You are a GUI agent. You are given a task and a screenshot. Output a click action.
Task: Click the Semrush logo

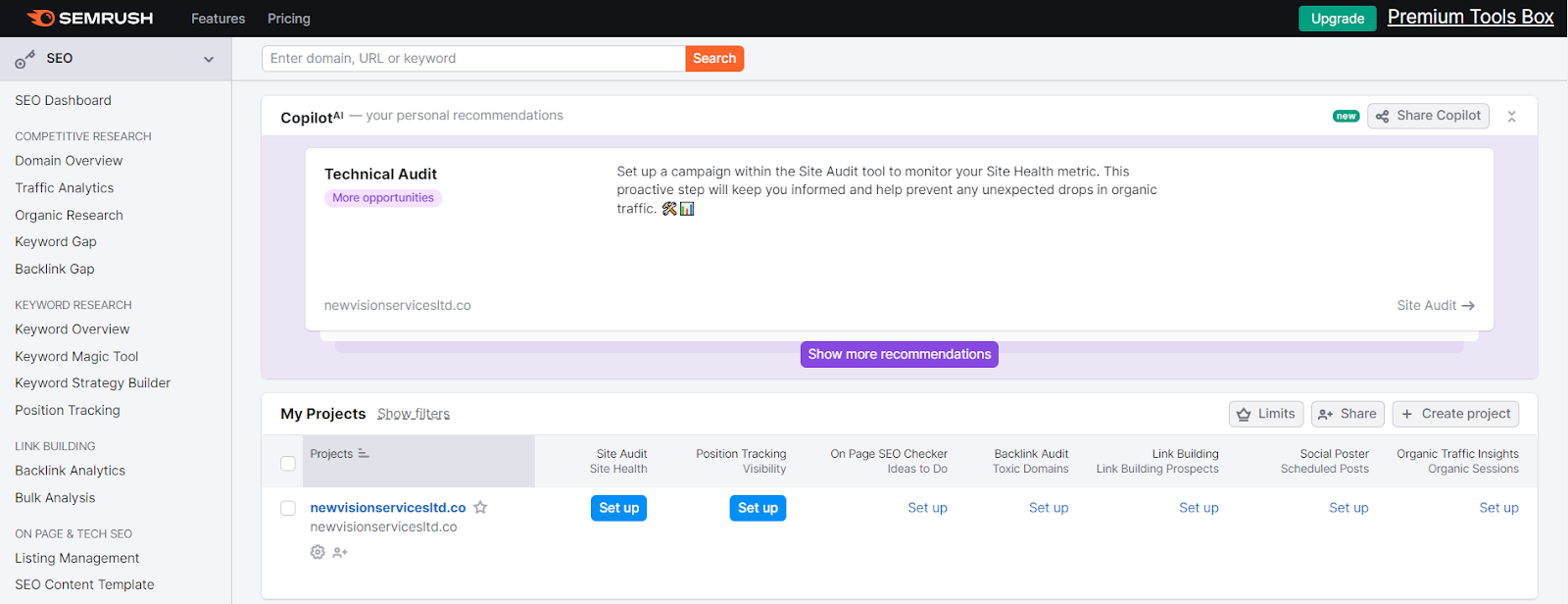click(90, 19)
